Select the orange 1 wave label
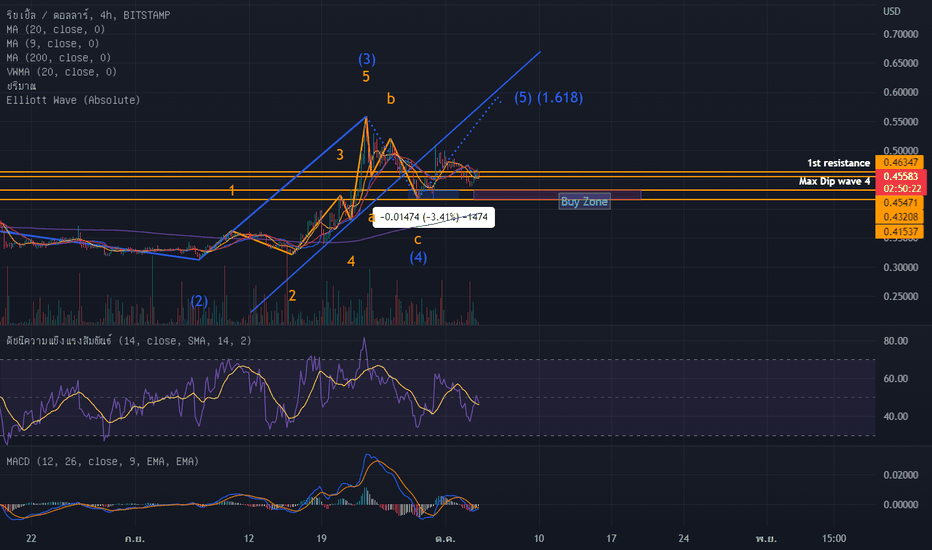The image size is (932, 550). tap(232, 191)
